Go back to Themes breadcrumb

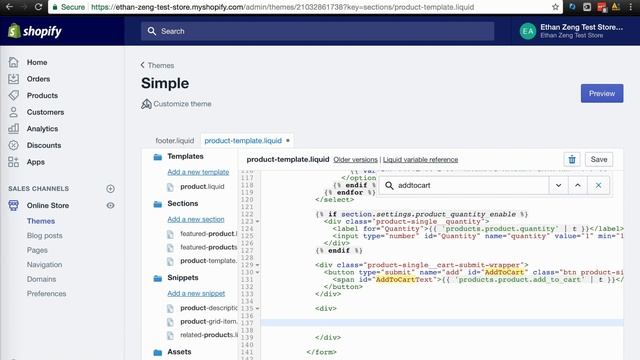tap(157, 65)
